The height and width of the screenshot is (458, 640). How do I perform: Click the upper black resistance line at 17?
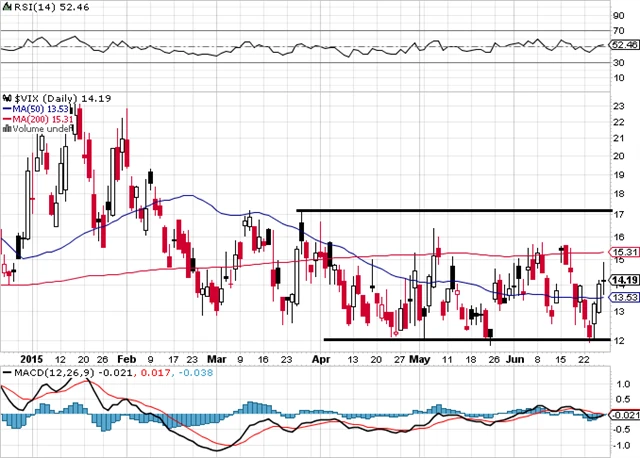[450, 211]
